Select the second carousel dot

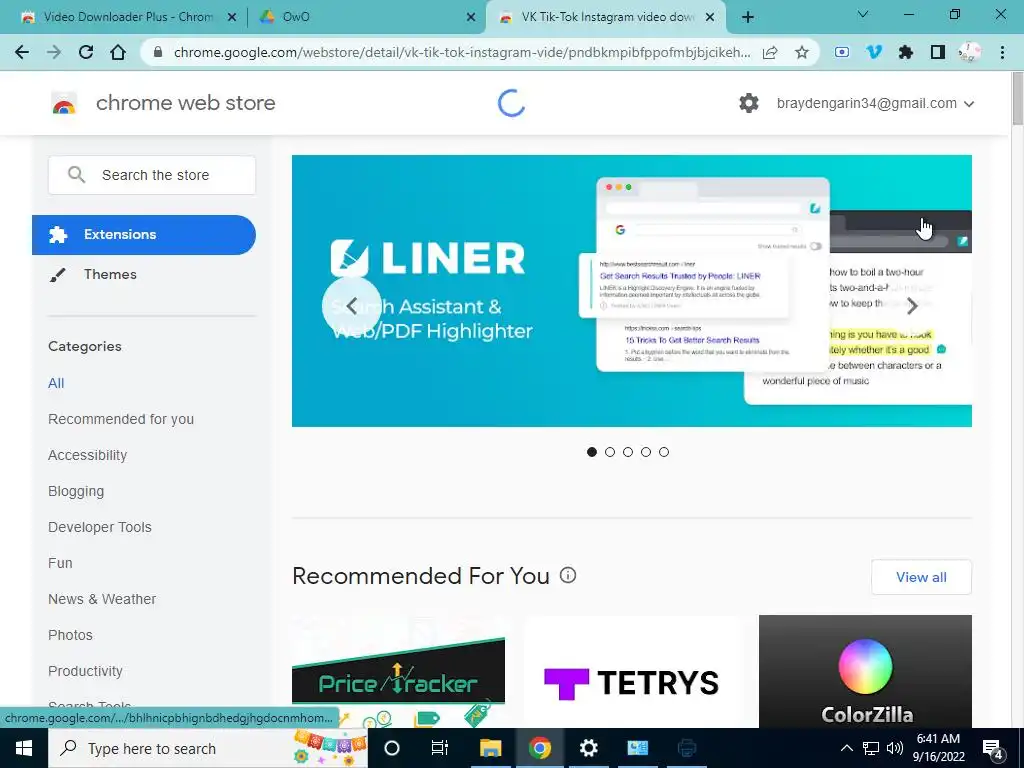coord(610,452)
